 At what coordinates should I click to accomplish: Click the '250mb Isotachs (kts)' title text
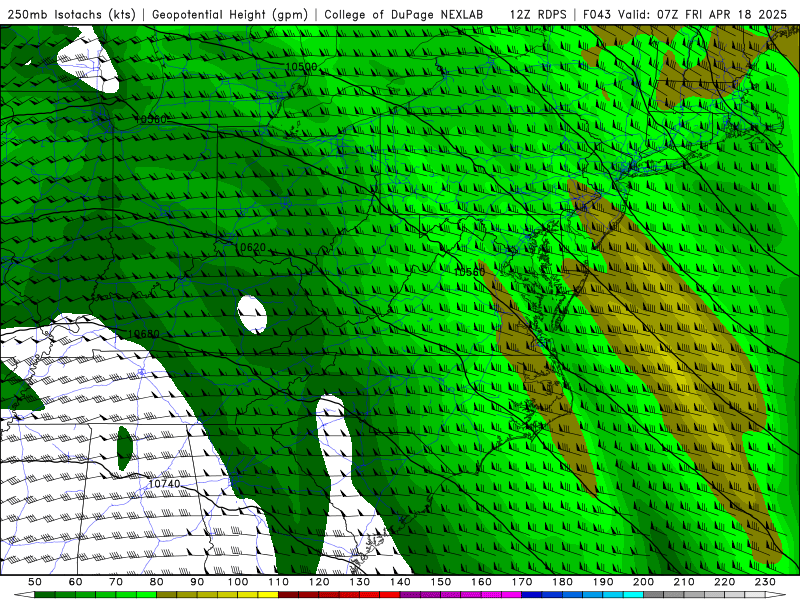pos(72,14)
